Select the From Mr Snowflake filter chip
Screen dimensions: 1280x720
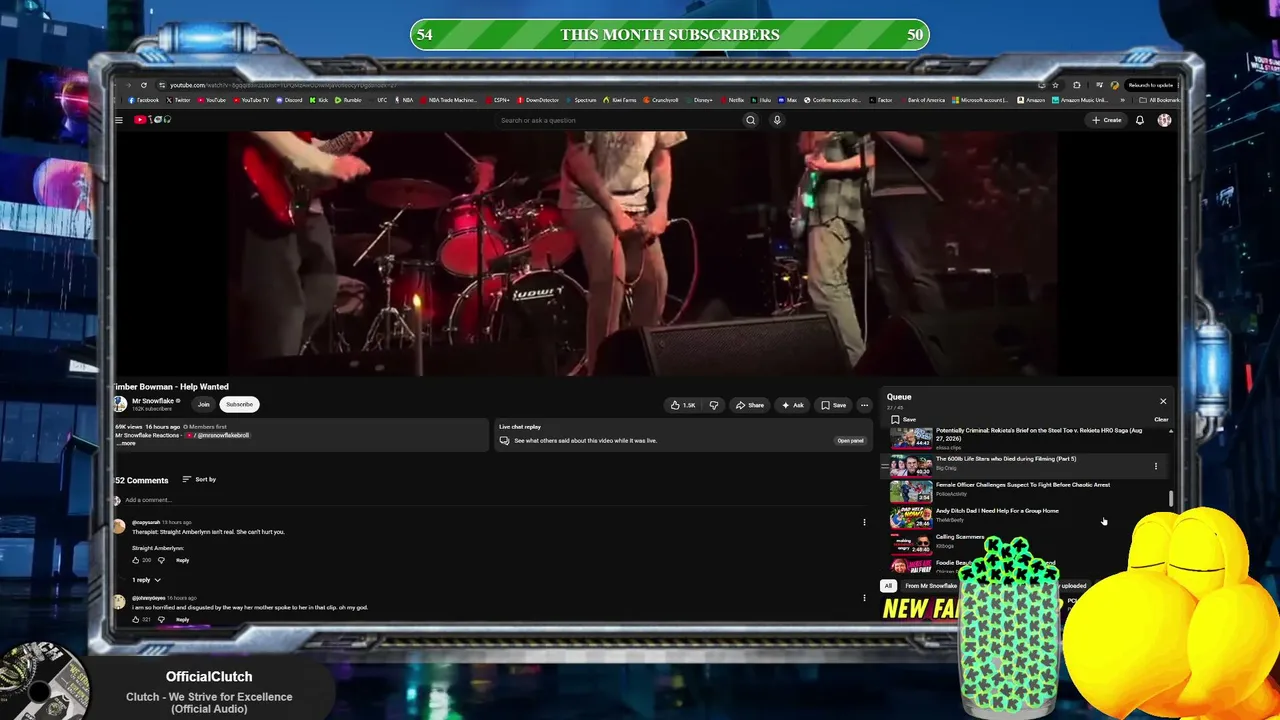click(931, 586)
